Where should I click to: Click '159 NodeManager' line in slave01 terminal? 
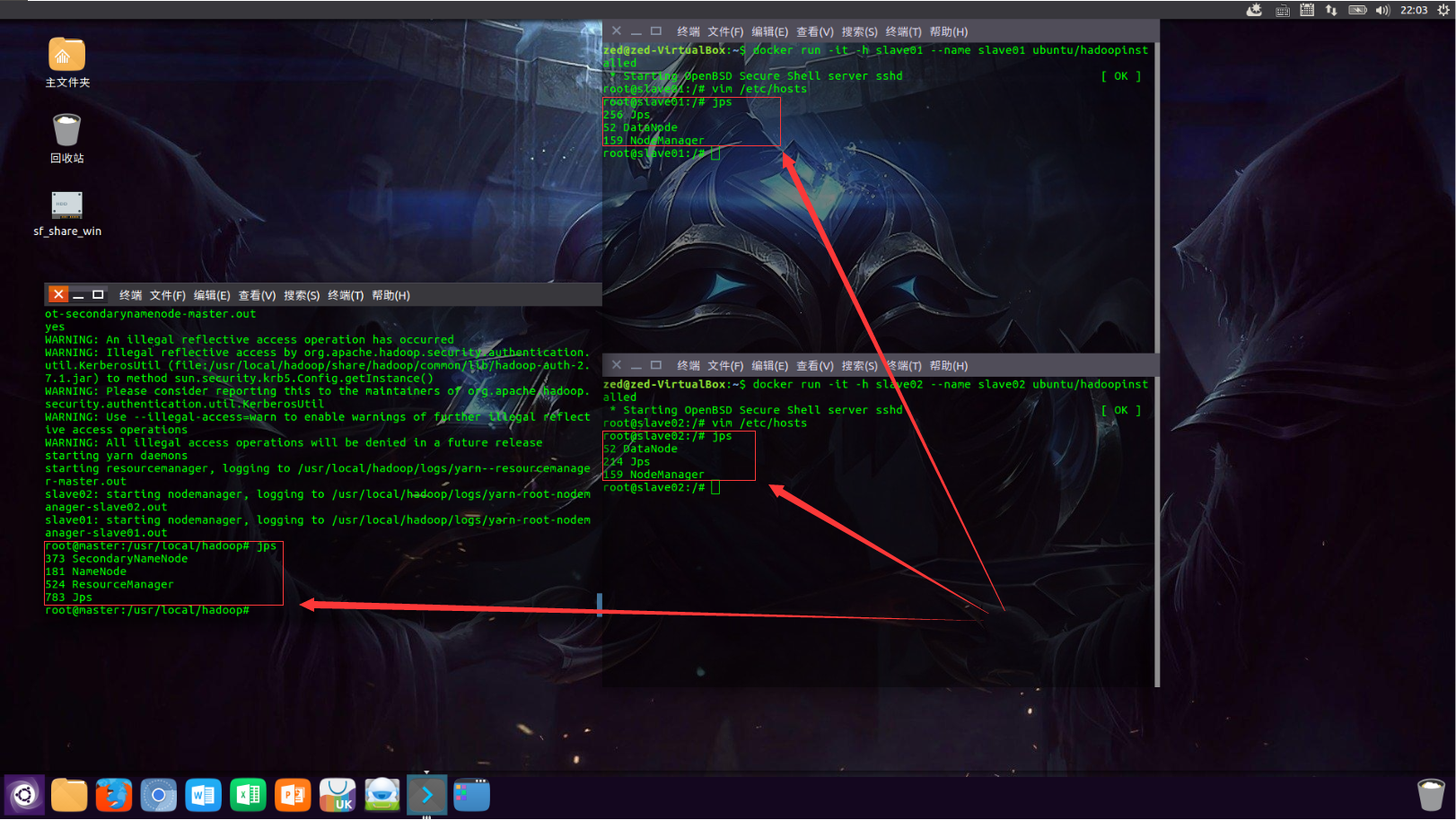click(x=653, y=140)
